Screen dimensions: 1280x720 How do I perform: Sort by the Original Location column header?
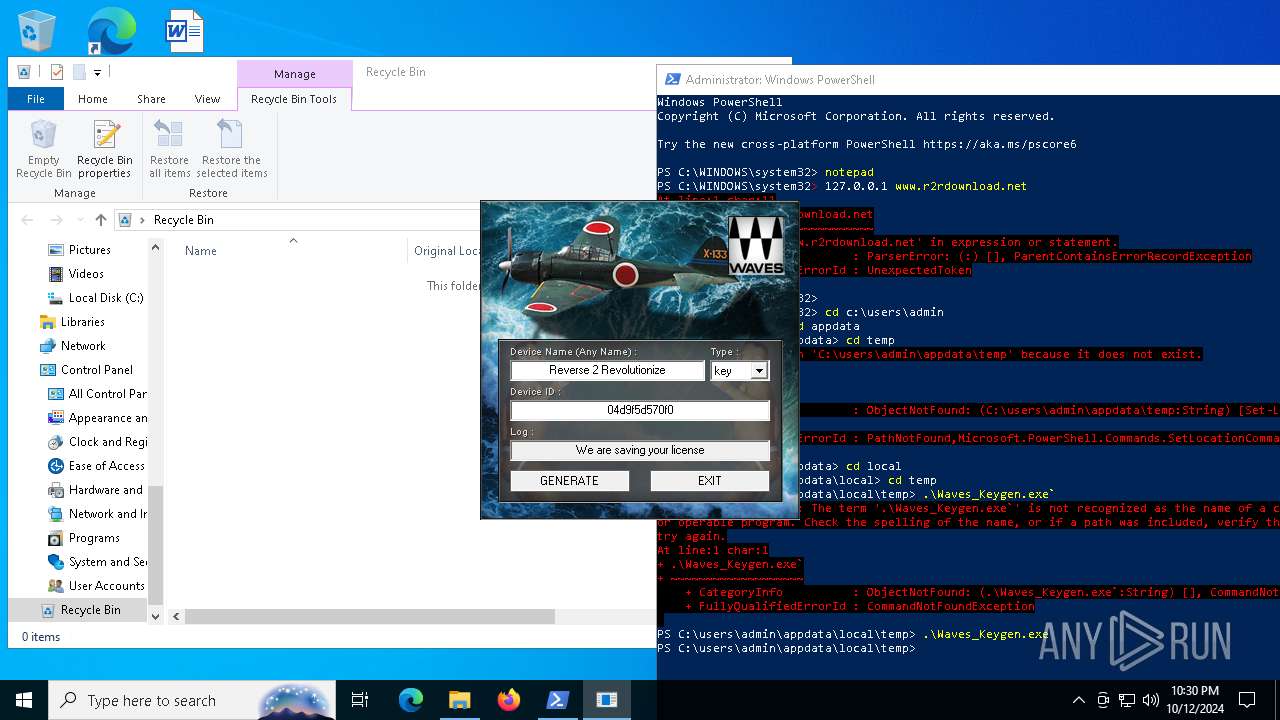[x=447, y=251]
